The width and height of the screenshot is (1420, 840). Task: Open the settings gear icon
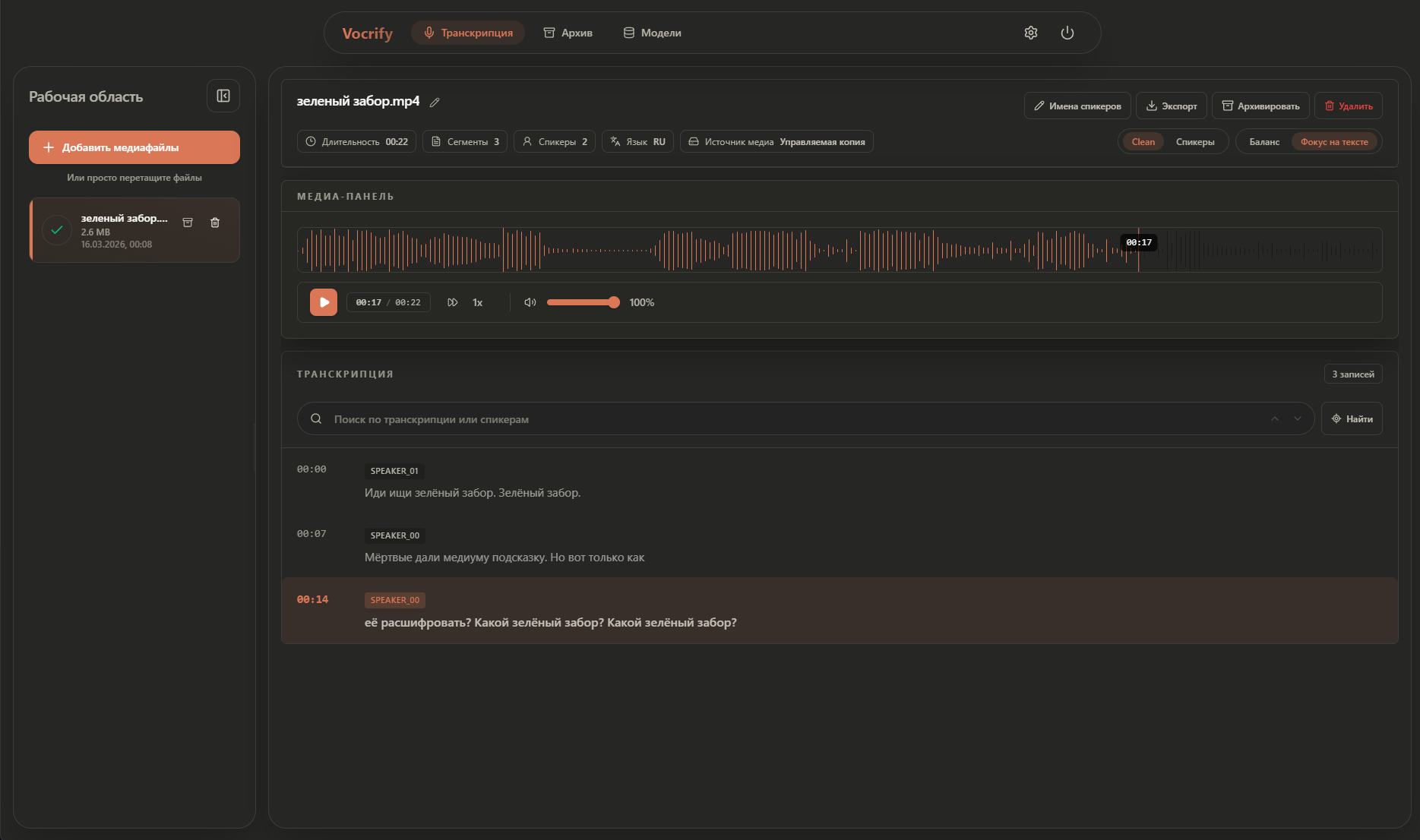pyautogui.click(x=1030, y=33)
